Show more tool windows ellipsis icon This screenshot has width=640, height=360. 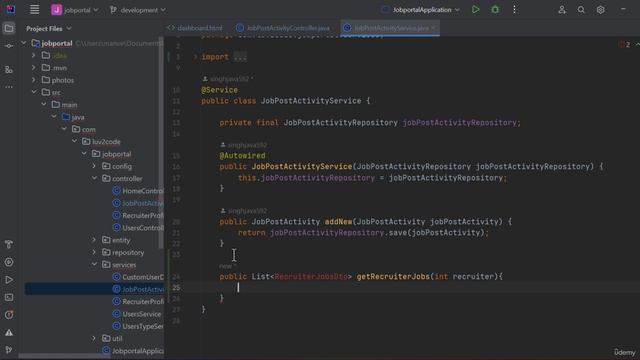tap(9, 87)
